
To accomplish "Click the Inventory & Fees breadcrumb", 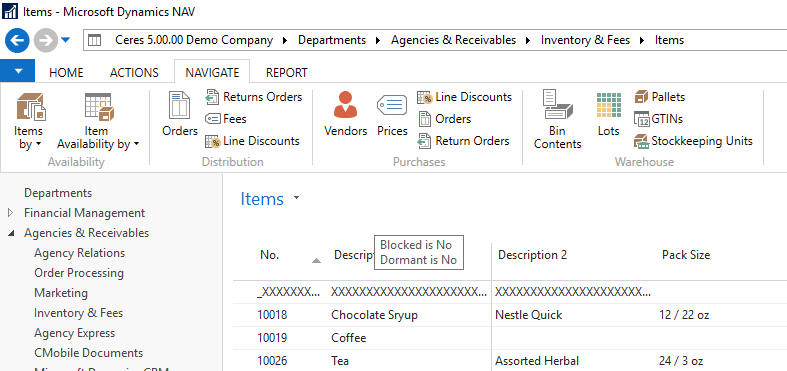I will pyautogui.click(x=585, y=40).
